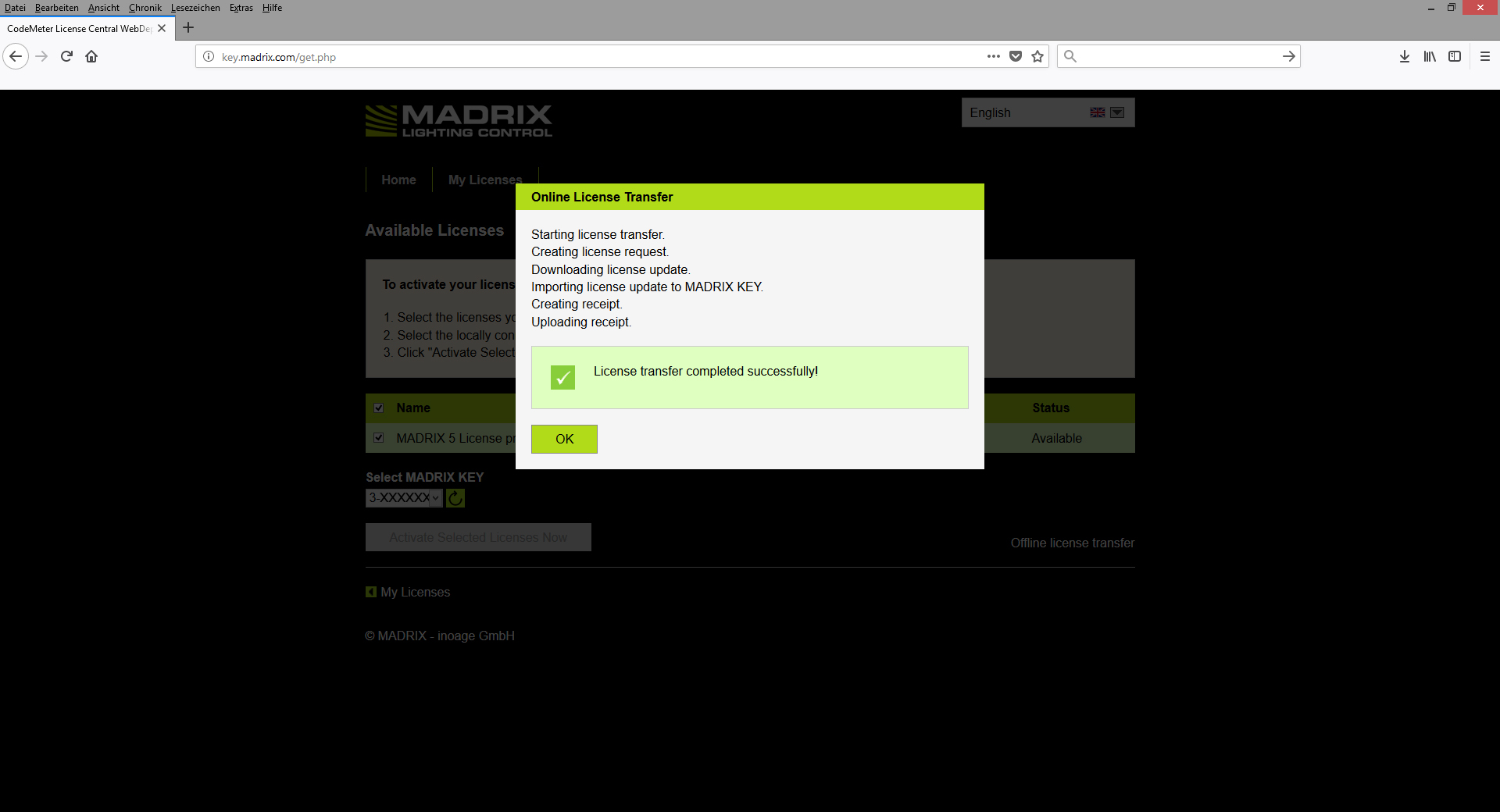1500x812 pixels.
Task: Open the English language dropdown
Action: tap(1048, 112)
